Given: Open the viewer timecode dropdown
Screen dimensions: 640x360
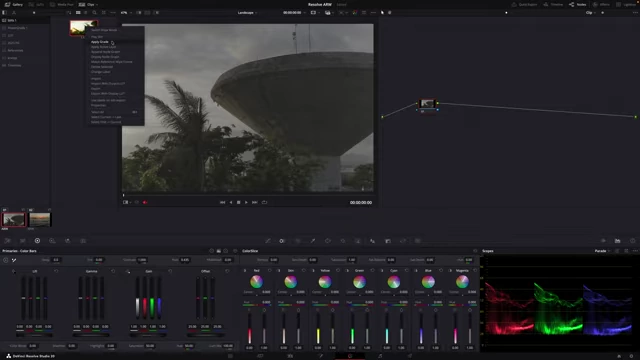Looking at the screenshot, I should (x=294, y=13).
